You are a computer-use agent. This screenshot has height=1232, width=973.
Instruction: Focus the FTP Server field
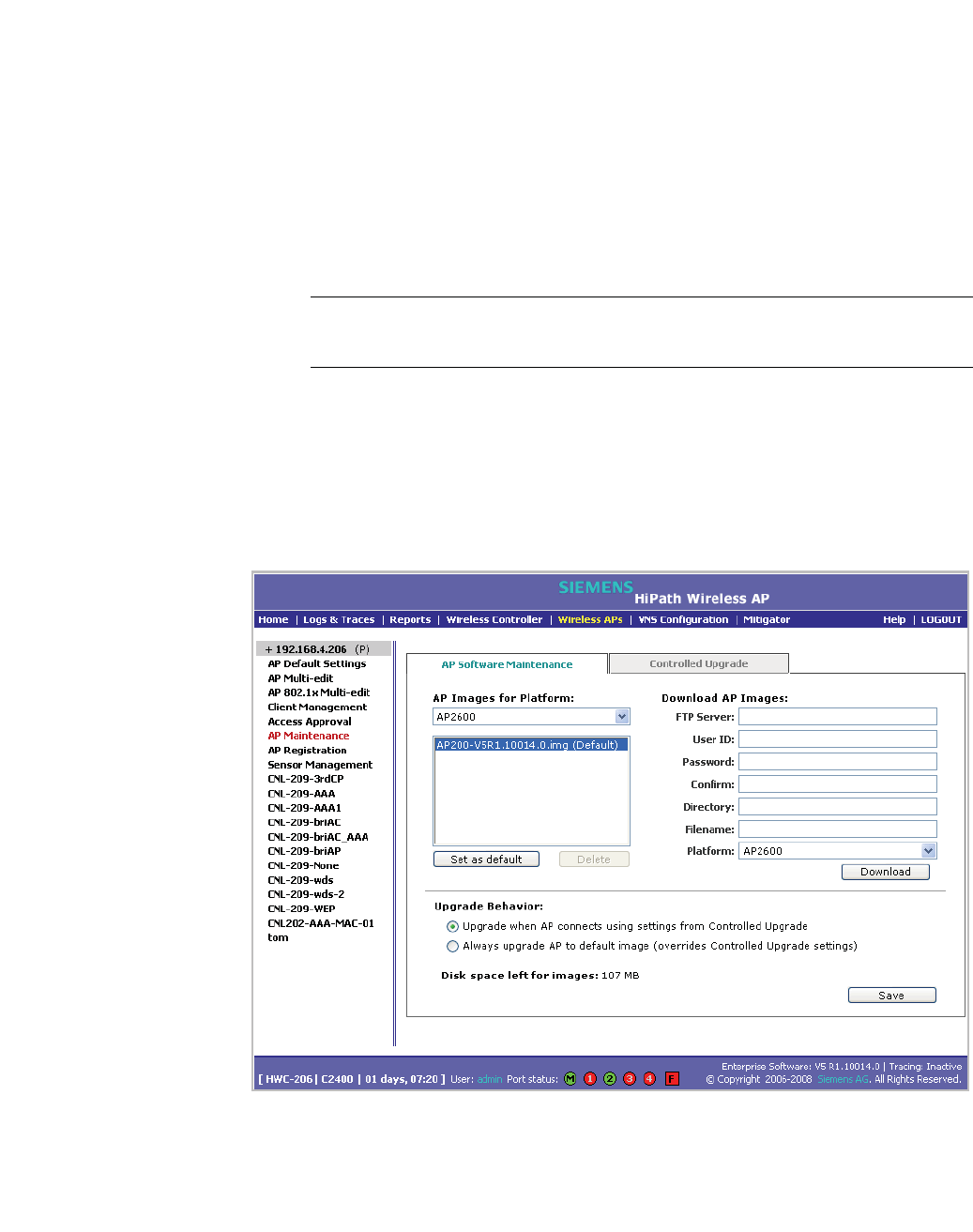(838, 717)
